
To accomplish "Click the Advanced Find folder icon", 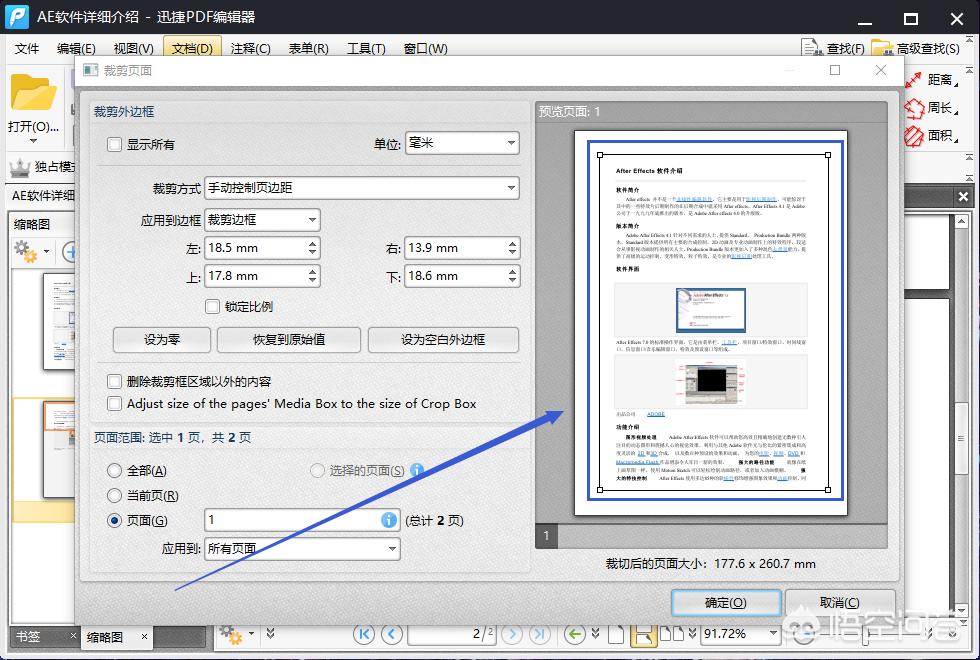I will [881, 48].
